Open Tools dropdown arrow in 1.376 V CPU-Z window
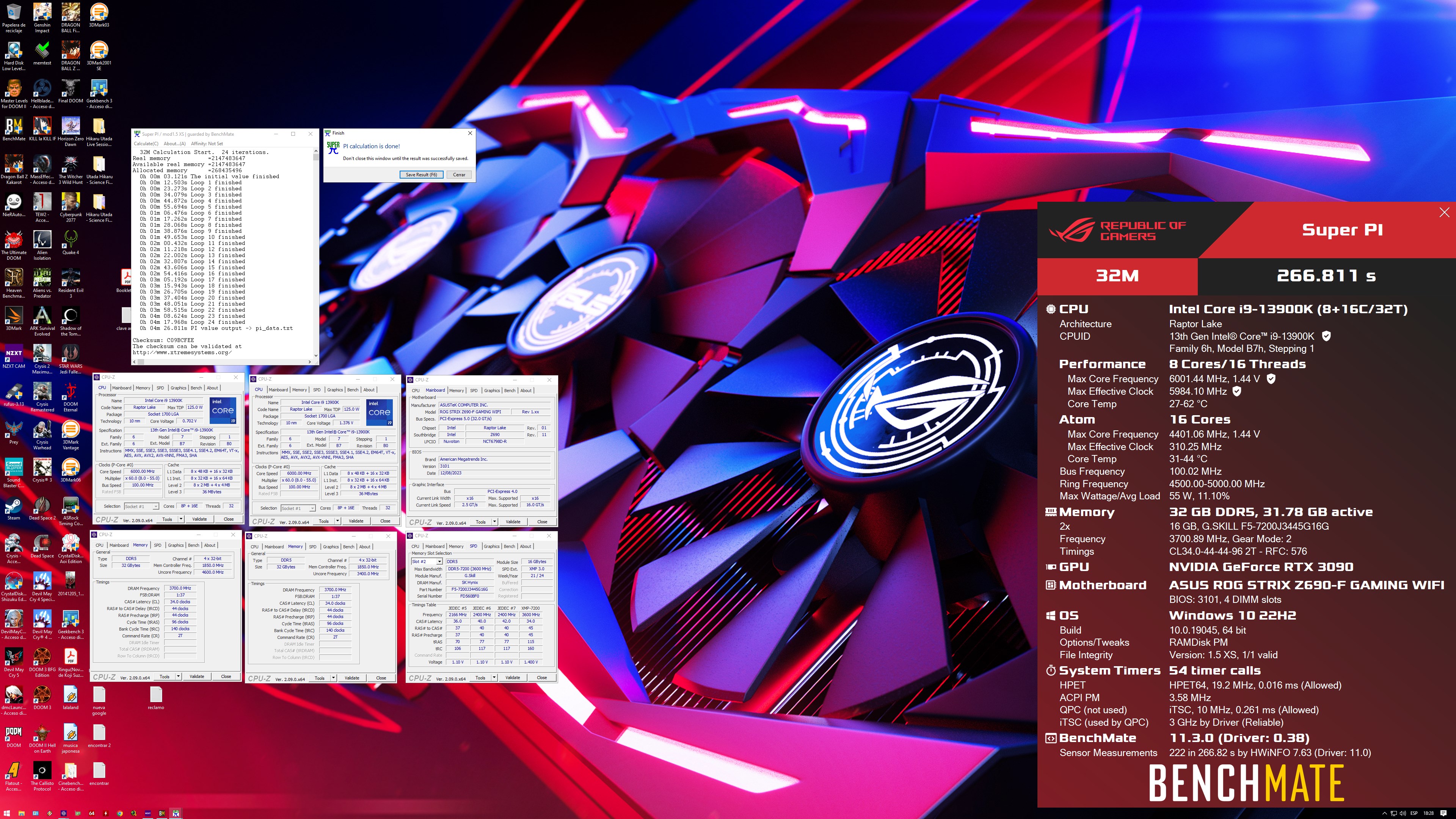This screenshot has width=1456, height=819. pos(337,521)
